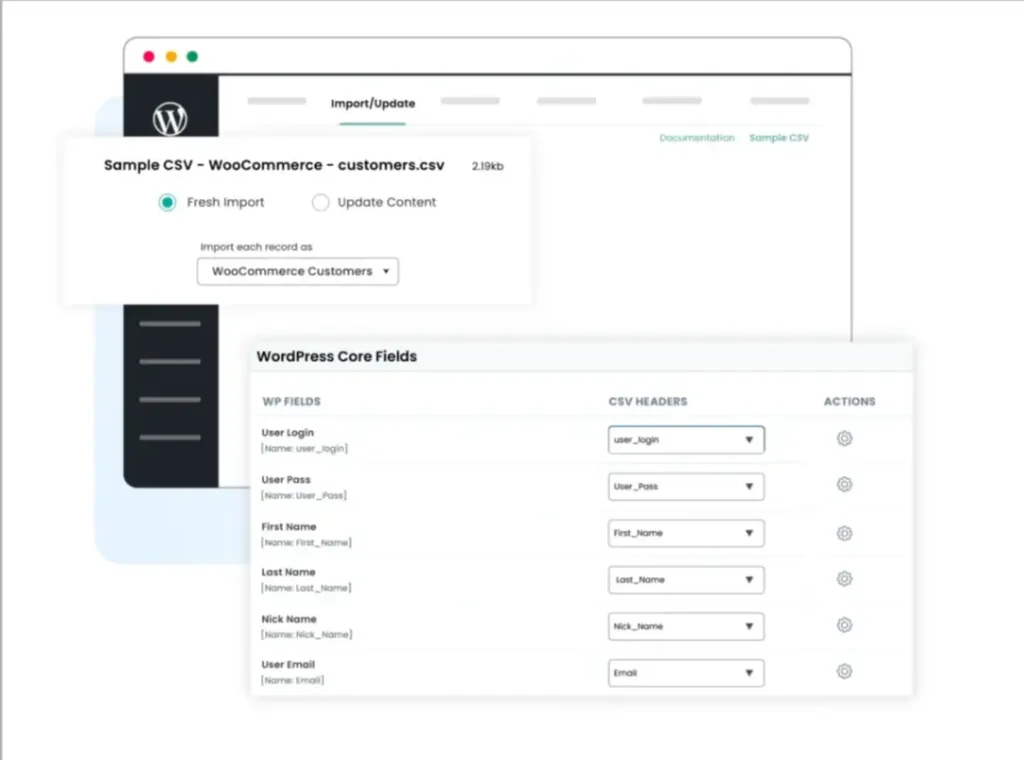Select the Update Content option
This screenshot has height=760, width=1024.
point(321,202)
